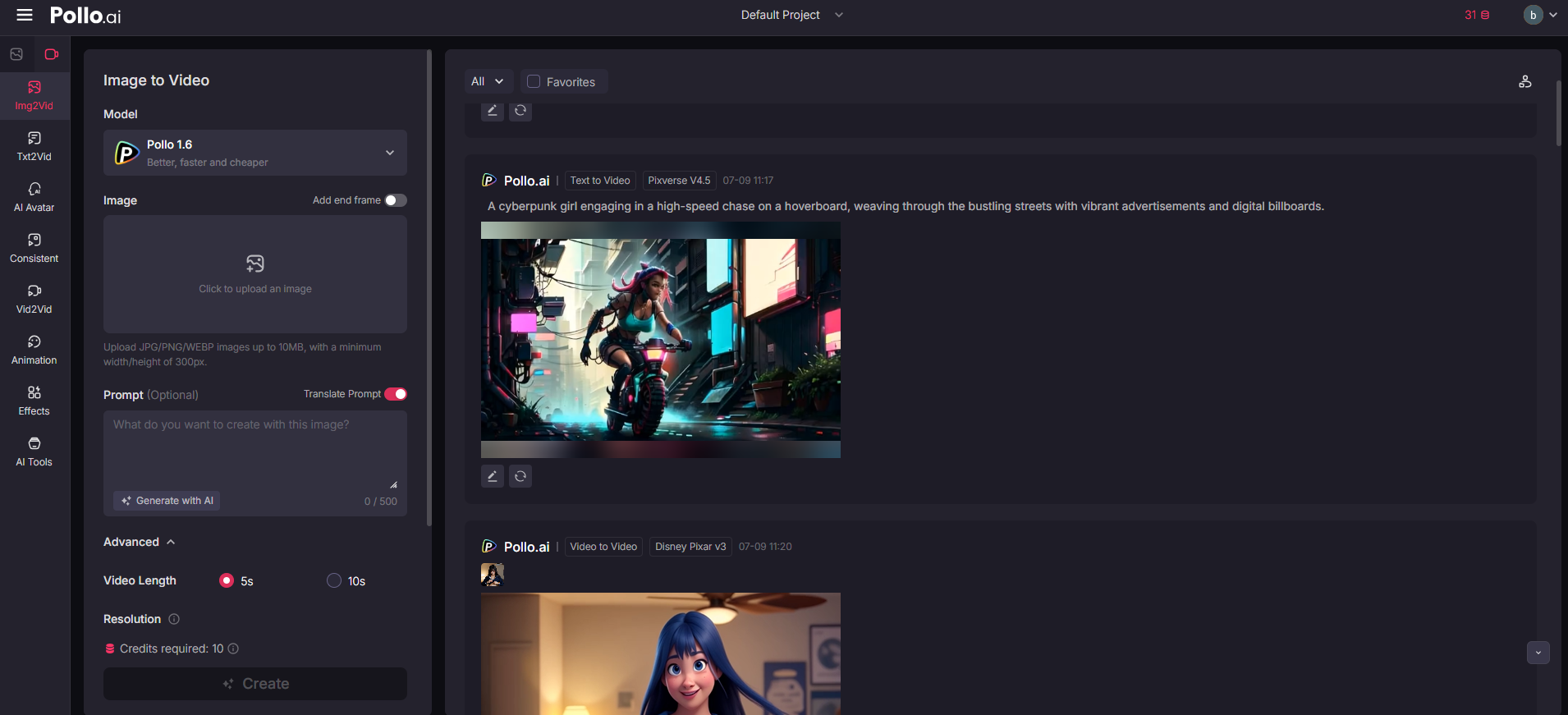Open the AI Avatar tool
The height and width of the screenshot is (715, 1568).
pyautogui.click(x=34, y=198)
